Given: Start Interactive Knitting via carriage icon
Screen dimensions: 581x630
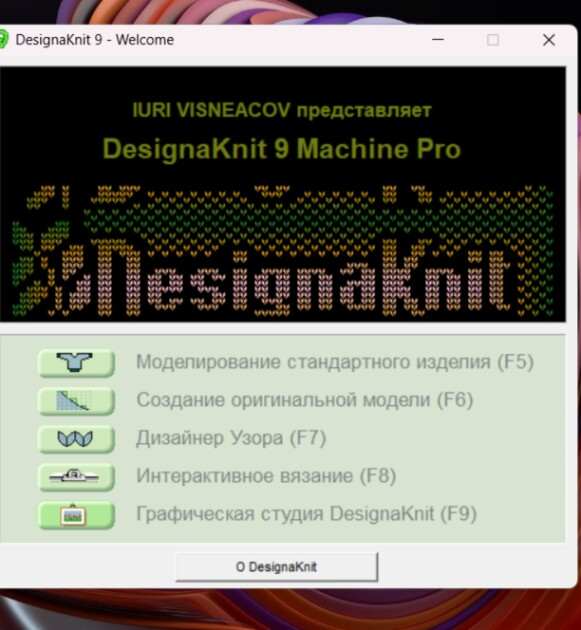Looking at the screenshot, I should (76, 477).
